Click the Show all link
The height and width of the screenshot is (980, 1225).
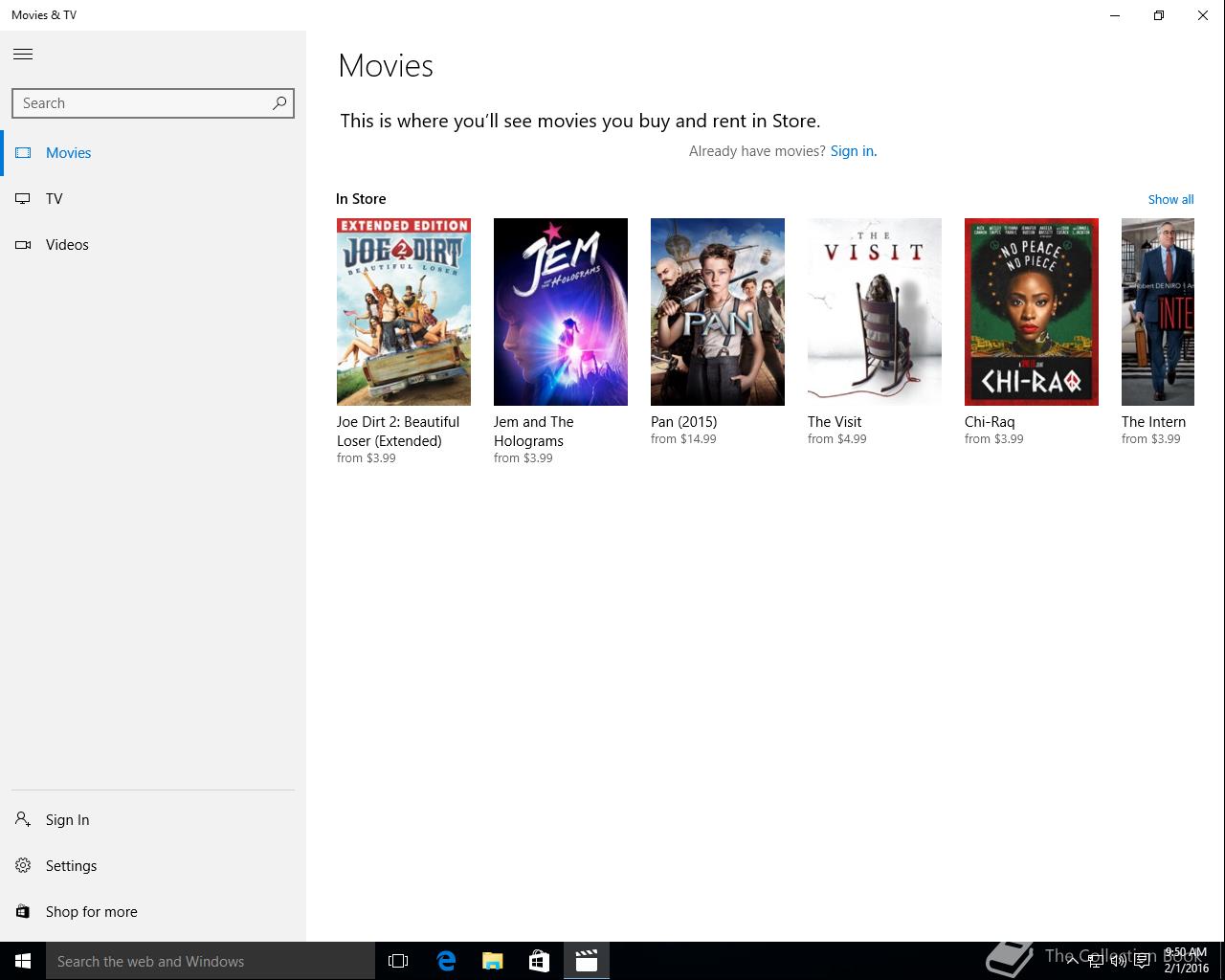(1170, 199)
